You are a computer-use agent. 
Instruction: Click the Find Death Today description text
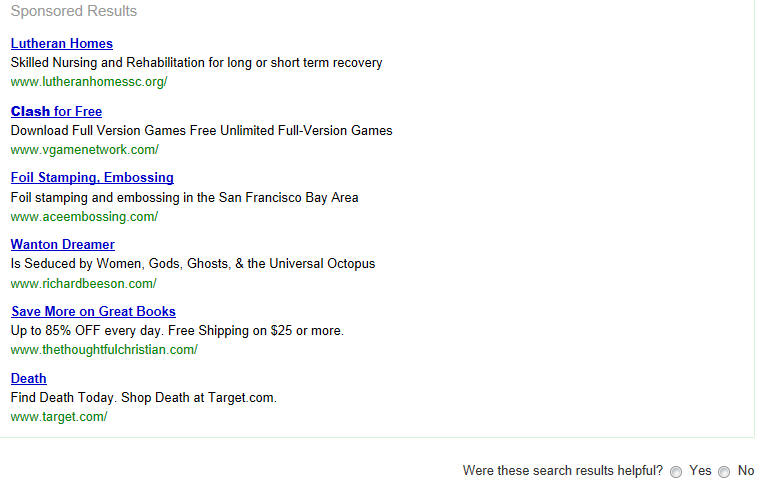143,398
